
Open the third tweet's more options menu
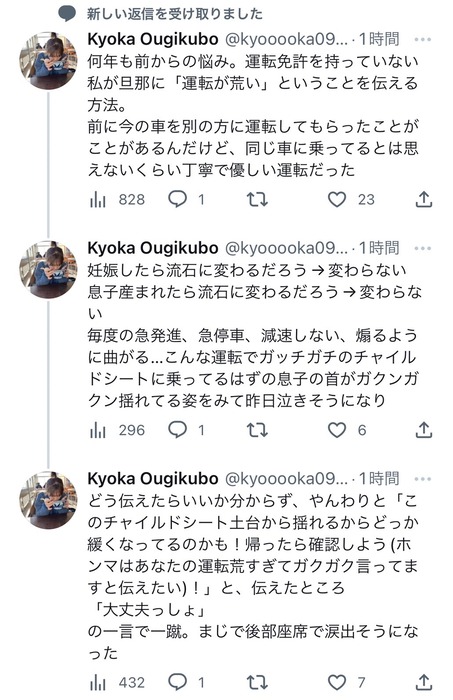click(x=422, y=479)
